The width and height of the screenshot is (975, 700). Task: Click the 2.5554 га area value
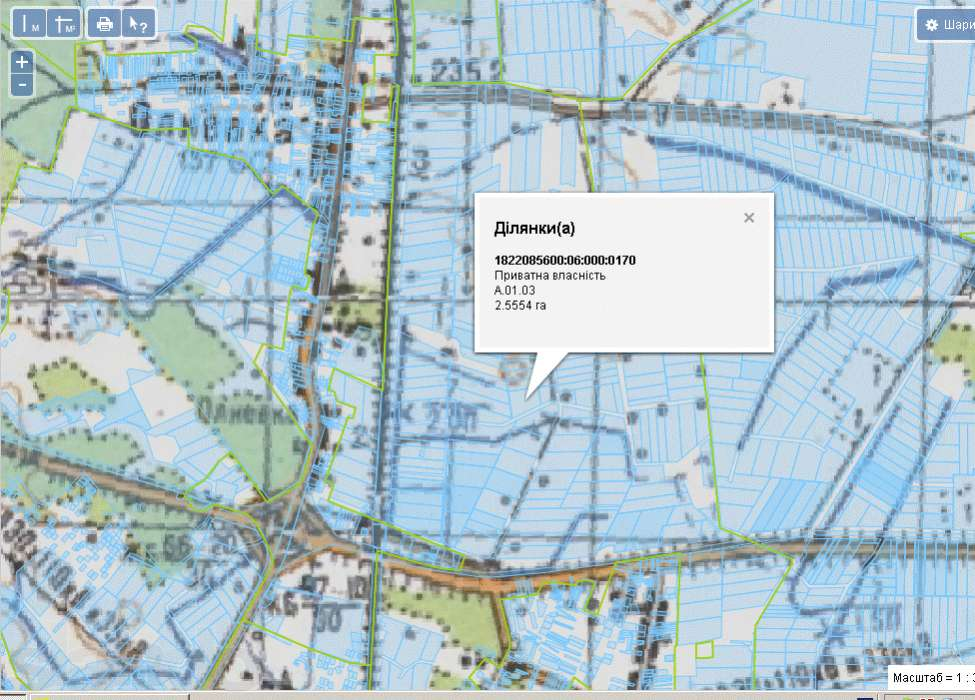click(x=520, y=306)
